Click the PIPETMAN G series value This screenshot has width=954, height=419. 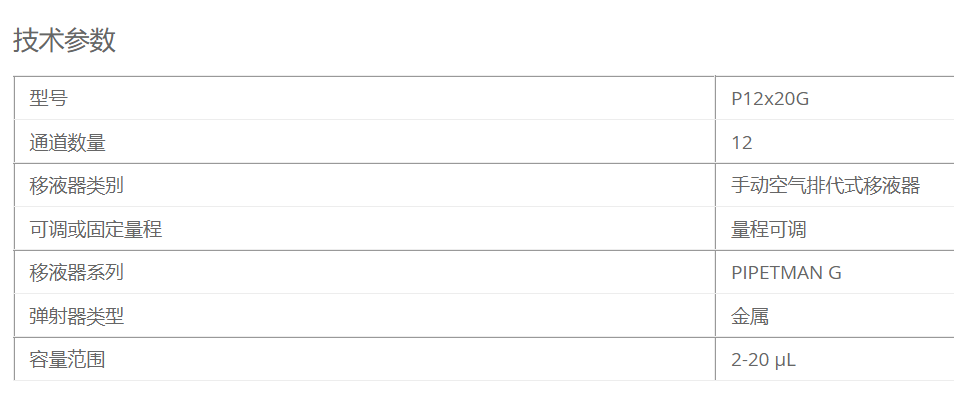[x=787, y=272]
